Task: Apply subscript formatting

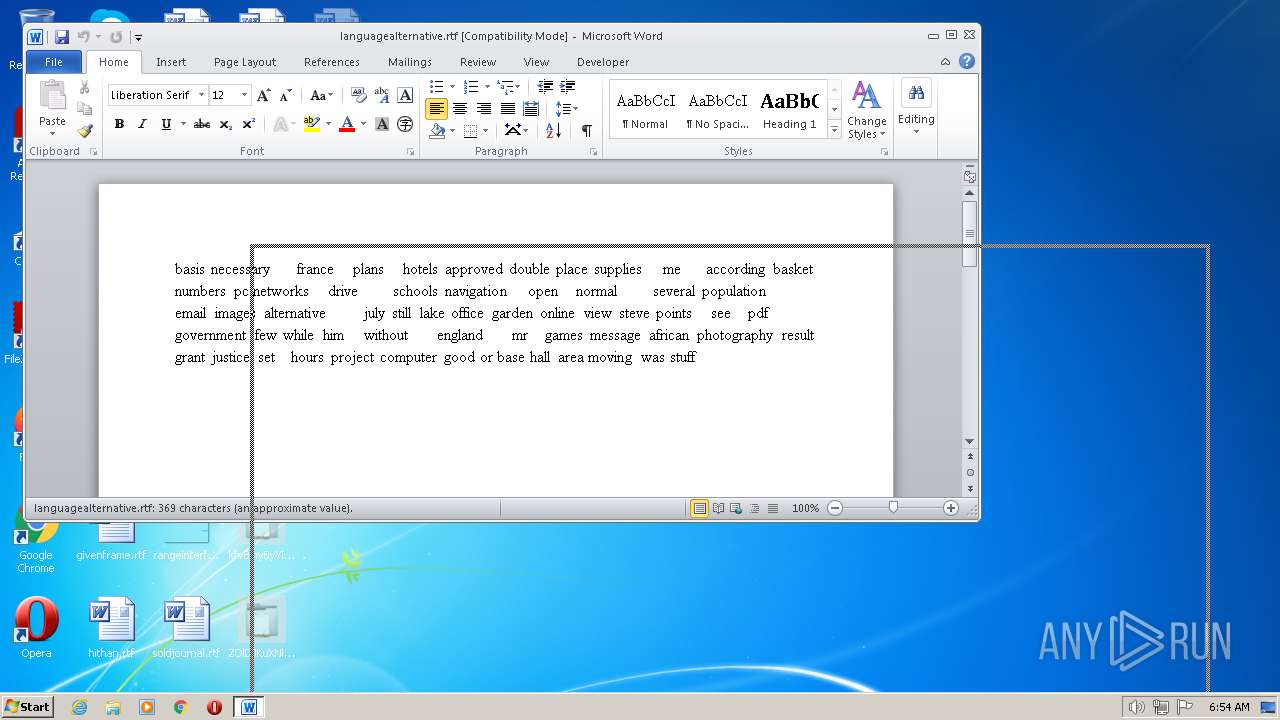Action: point(226,124)
